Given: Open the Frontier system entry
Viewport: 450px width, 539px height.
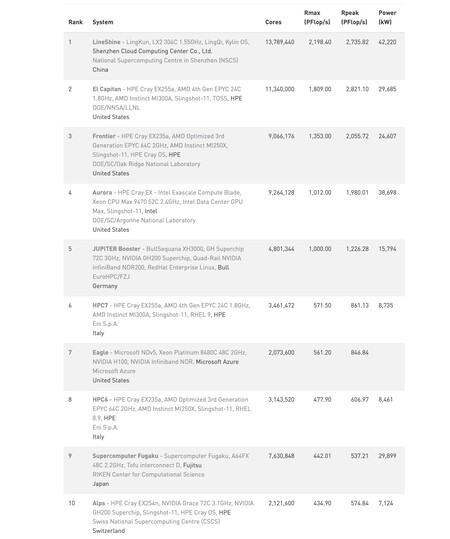Looking at the screenshot, I should (x=104, y=136).
